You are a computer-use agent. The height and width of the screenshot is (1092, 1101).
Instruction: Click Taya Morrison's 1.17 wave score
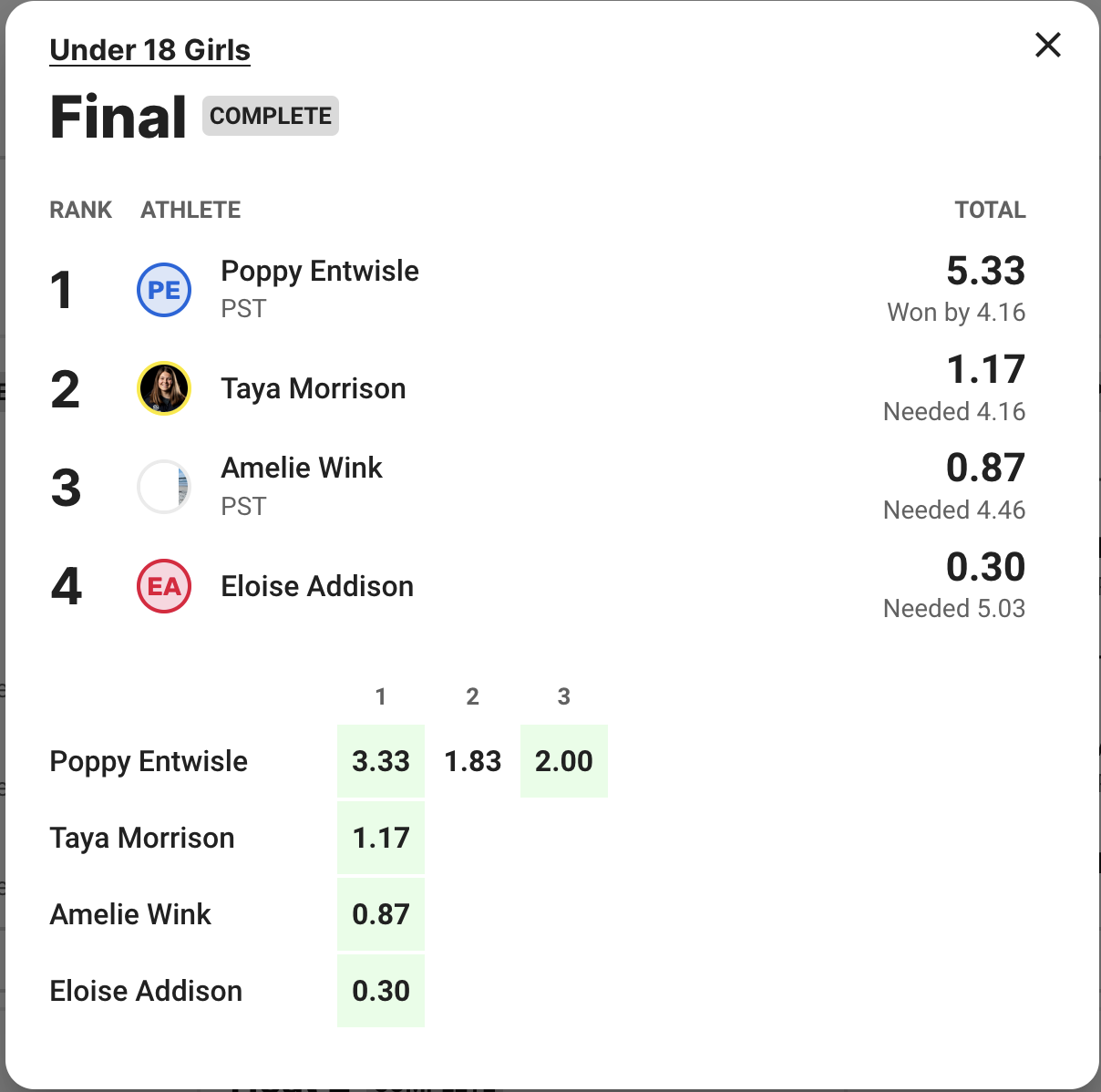tap(381, 838)
